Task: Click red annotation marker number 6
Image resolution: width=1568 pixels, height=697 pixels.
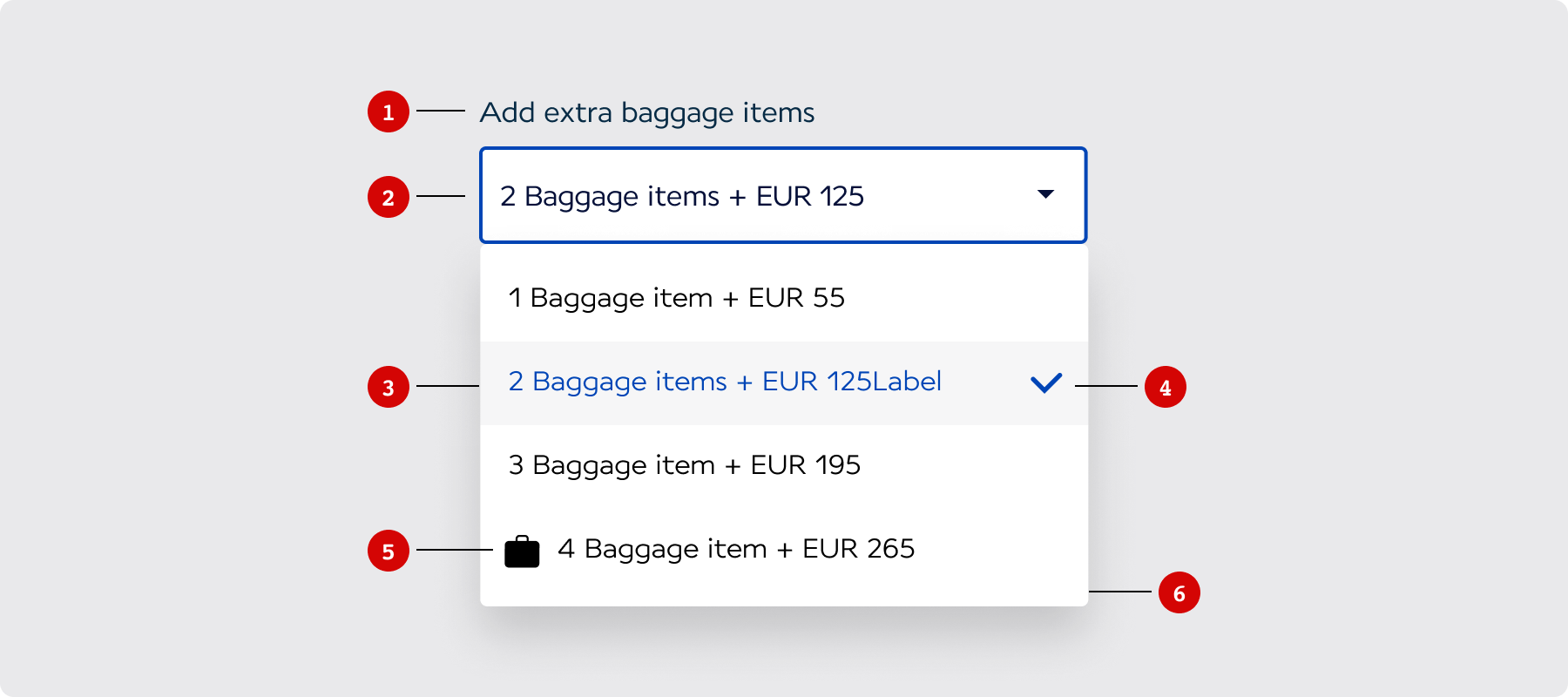Action: pos(1179,592)
